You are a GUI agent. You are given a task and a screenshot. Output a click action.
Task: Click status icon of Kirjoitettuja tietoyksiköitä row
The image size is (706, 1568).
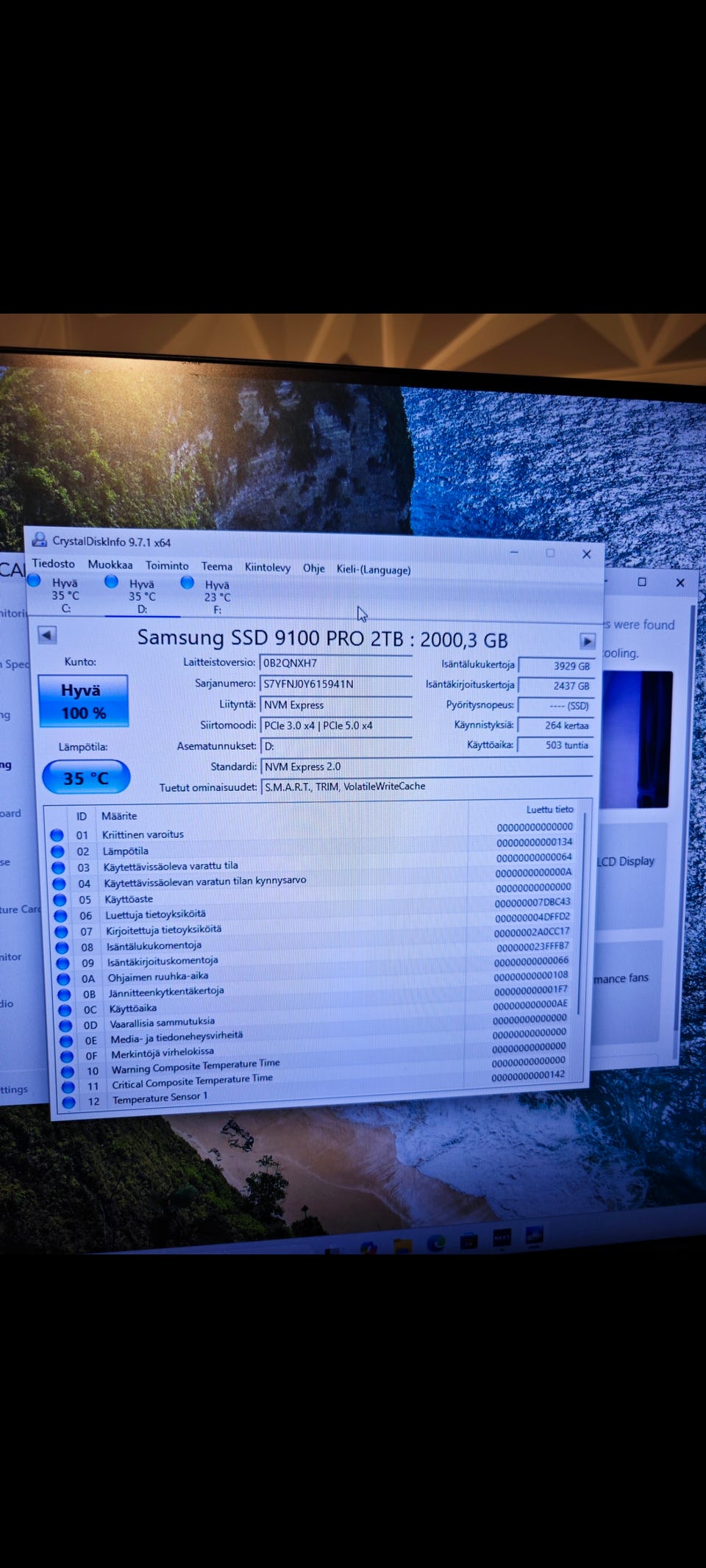[62, 931]
